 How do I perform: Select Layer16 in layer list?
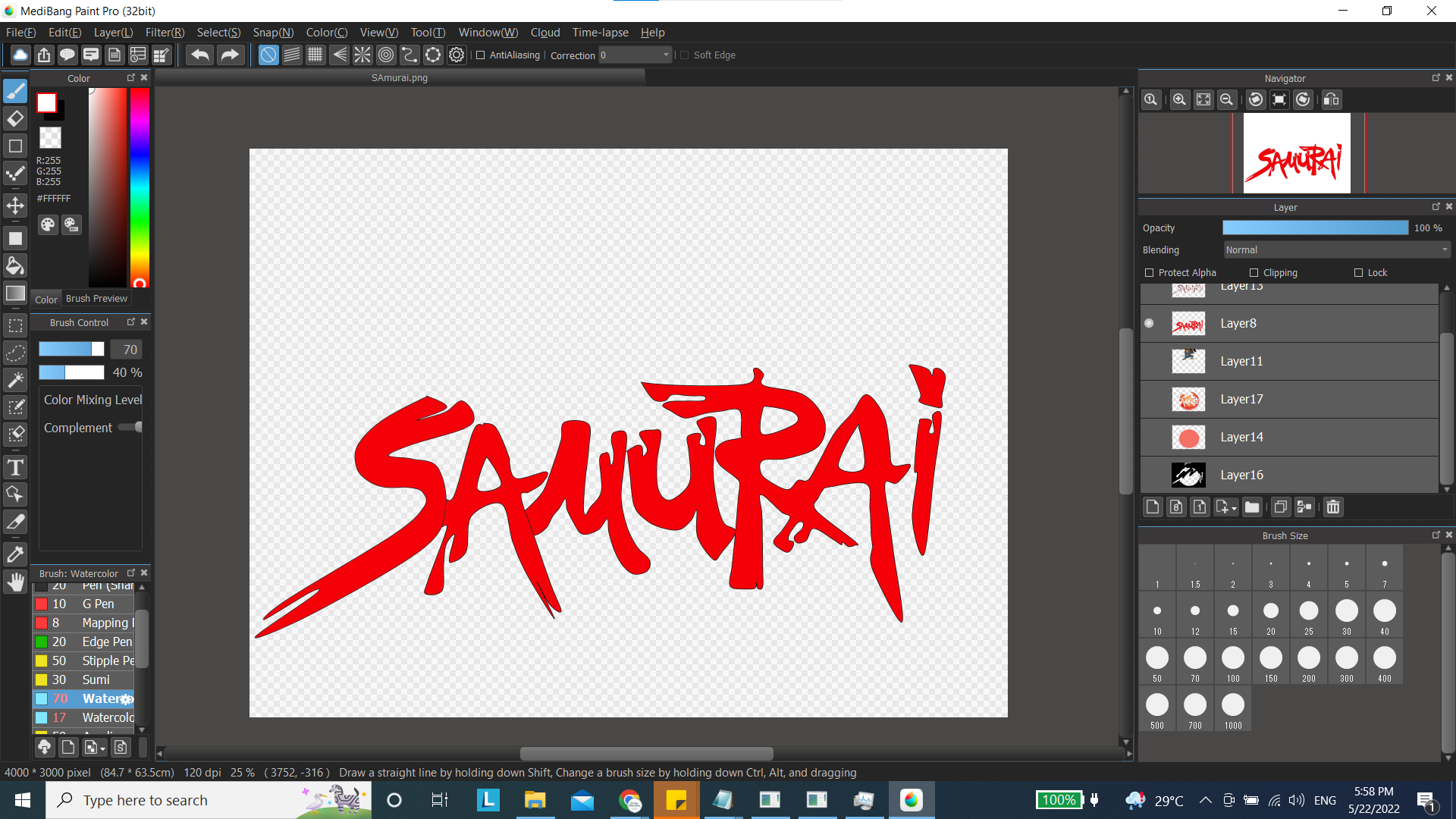pyautogui.click(x=1289, y=475)
